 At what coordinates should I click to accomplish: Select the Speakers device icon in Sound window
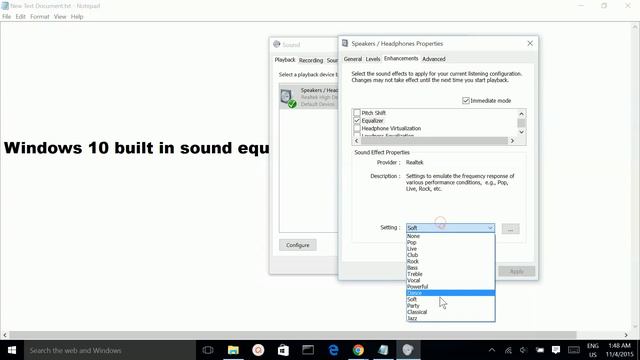coord(288,98)
